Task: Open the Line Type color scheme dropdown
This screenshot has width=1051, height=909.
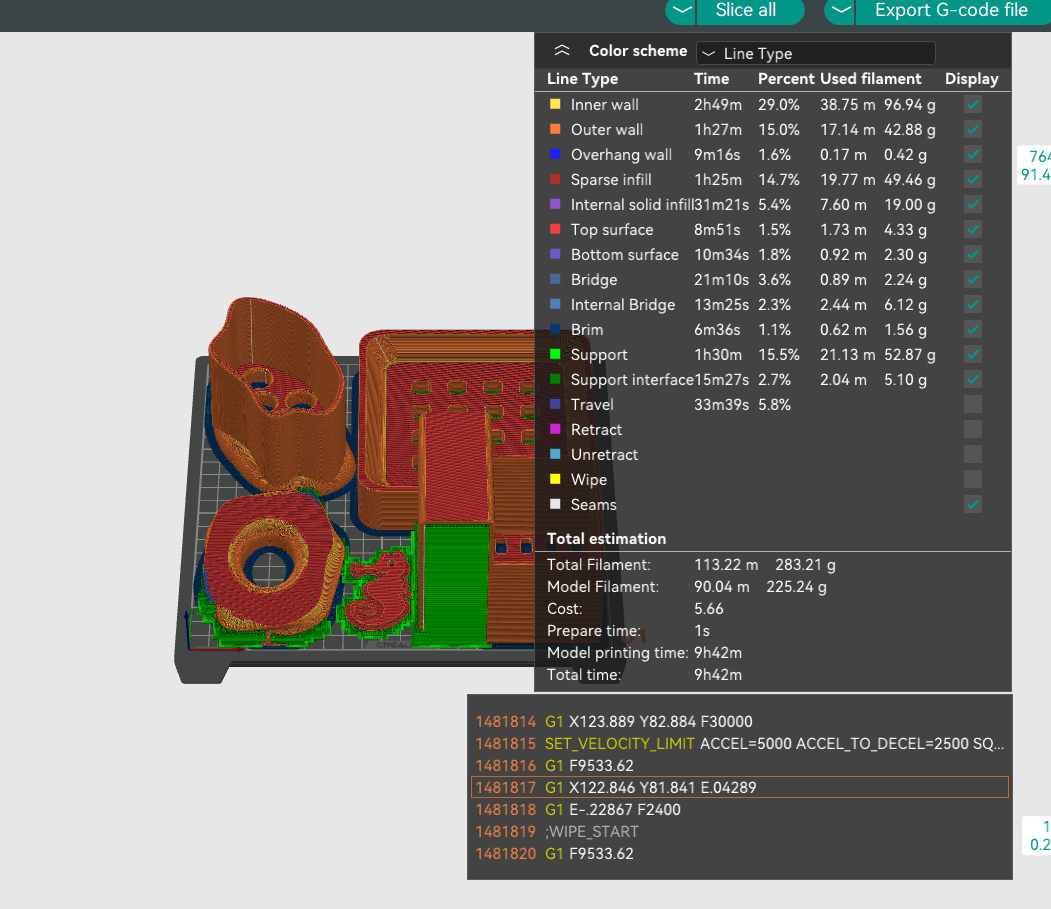Action: (815, 54)
